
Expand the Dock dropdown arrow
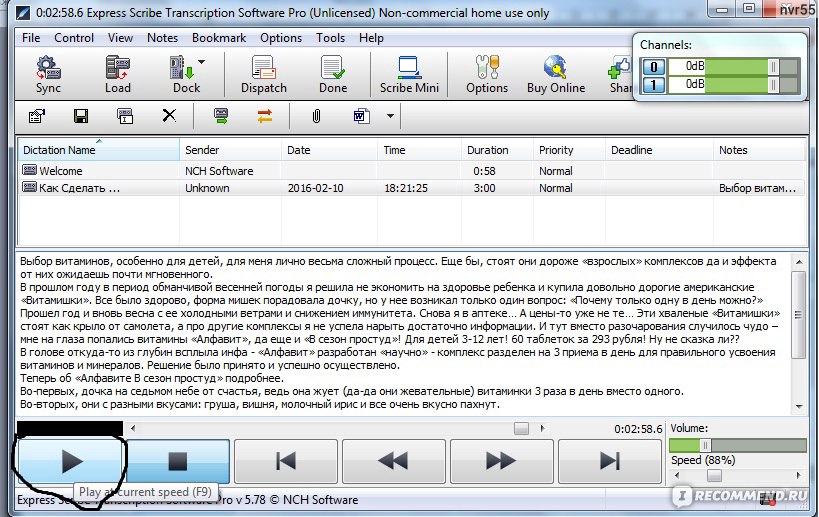coord(202,62)
